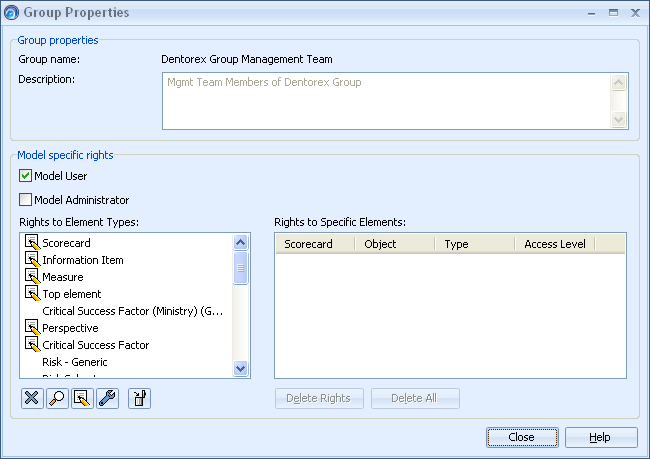Click the rights icon beside Scorecard
650x459 pixels.
[x=32, y=243]
